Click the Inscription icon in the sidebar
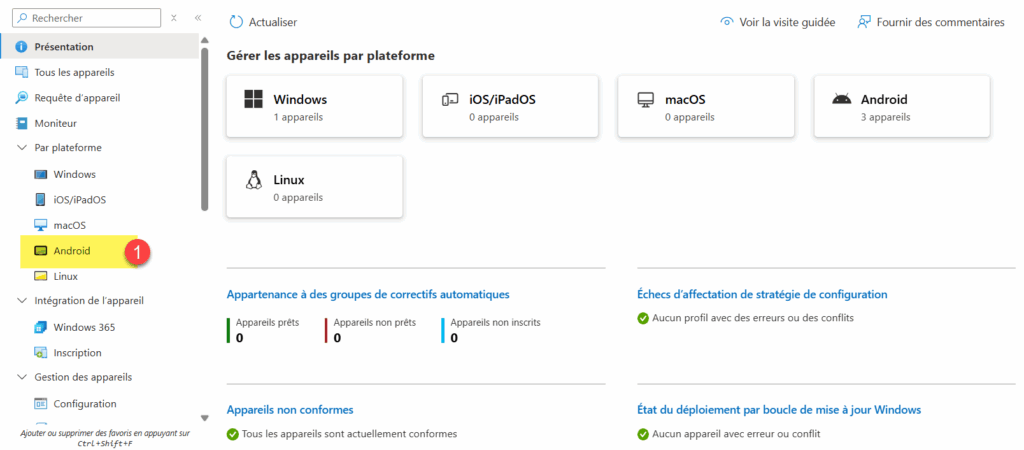 (40, 353)
